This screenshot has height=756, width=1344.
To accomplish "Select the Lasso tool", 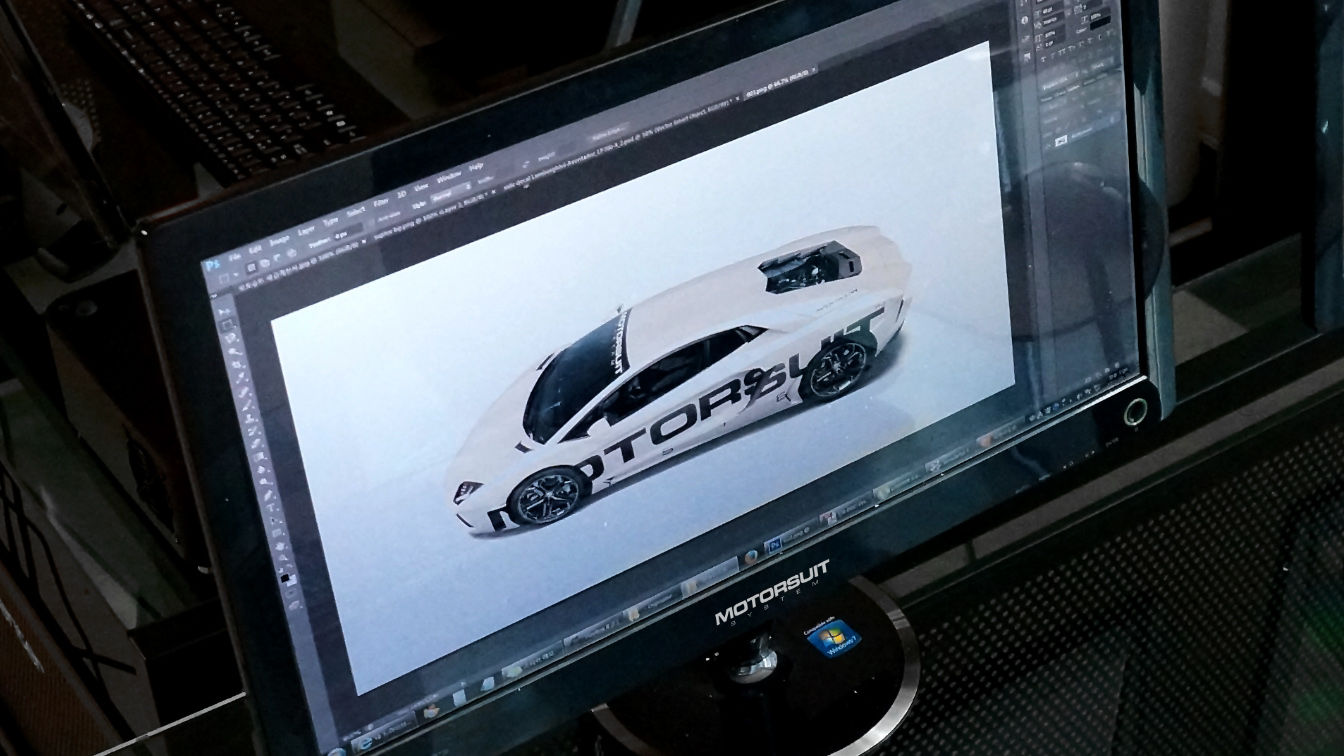I will click(x=230, y=338).
